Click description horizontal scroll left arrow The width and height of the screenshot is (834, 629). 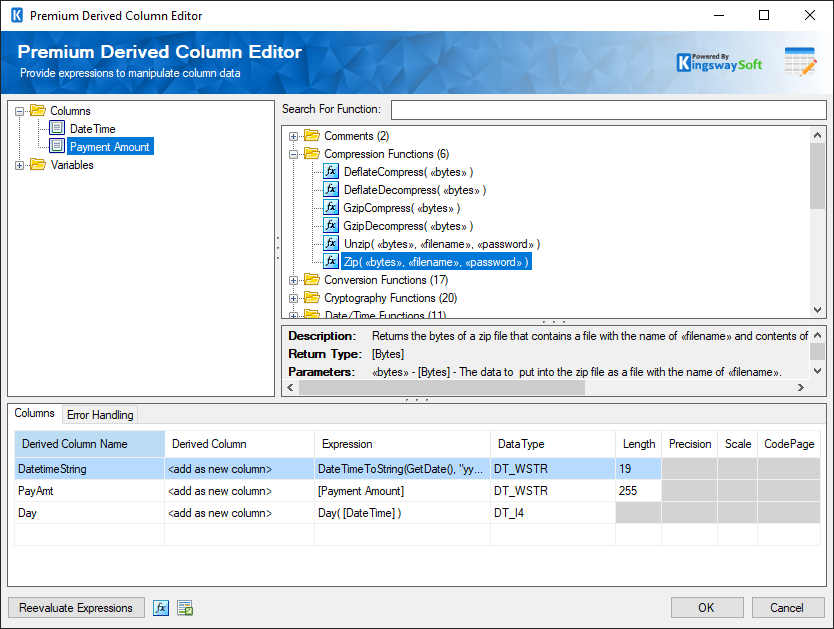point(290,388)
